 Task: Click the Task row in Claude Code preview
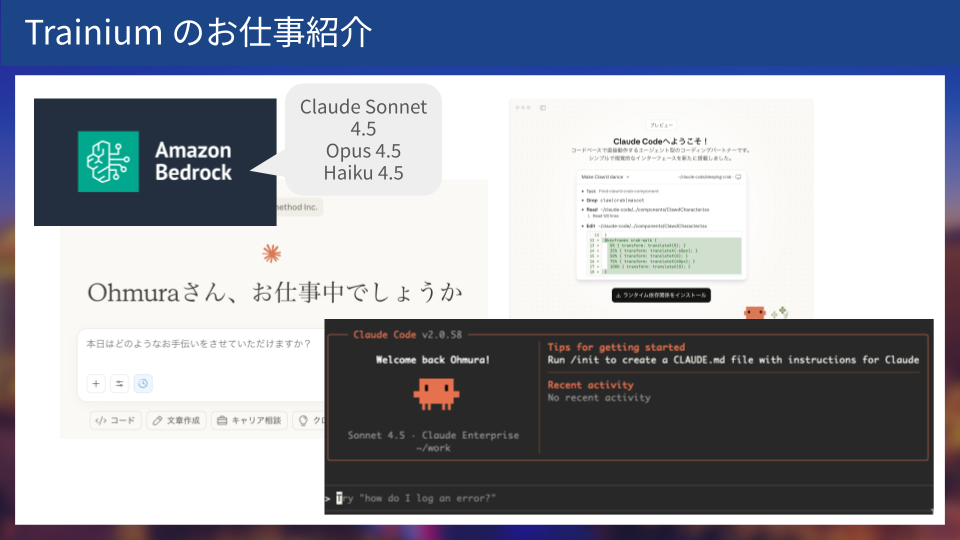620,191
